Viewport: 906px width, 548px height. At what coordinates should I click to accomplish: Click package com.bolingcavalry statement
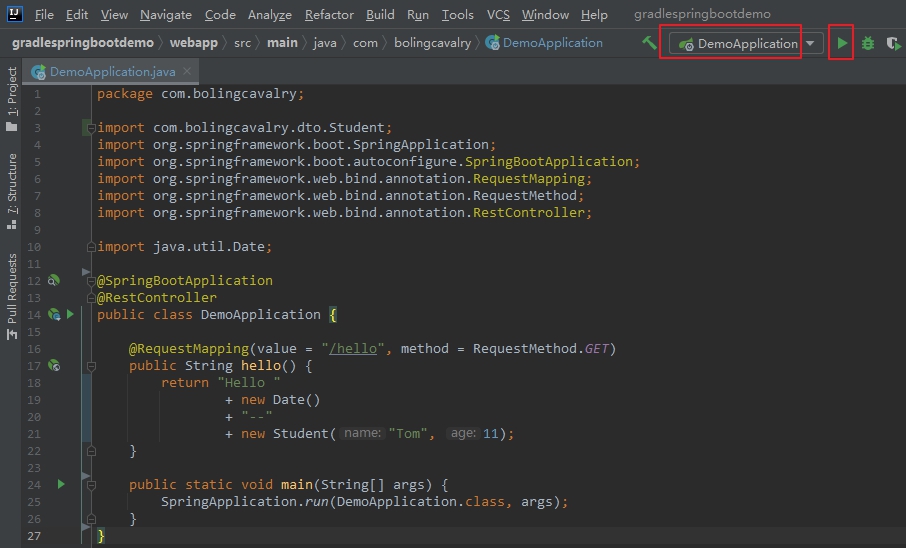click(200, 94)
